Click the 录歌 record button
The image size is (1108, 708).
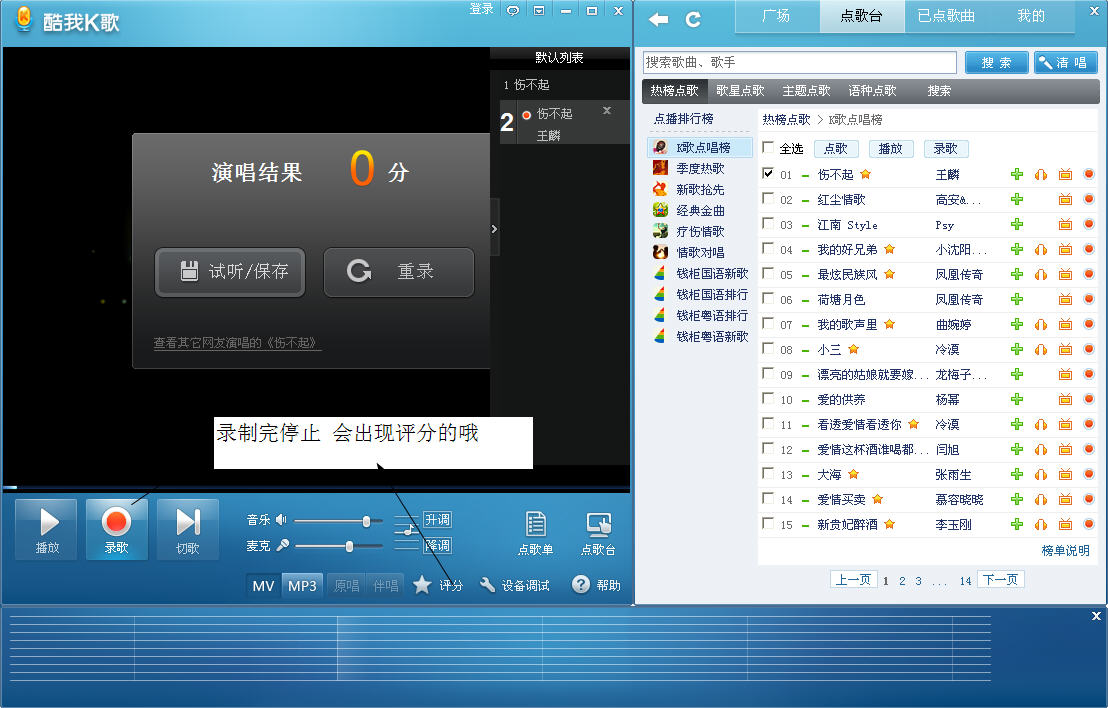tap(117, 528)
